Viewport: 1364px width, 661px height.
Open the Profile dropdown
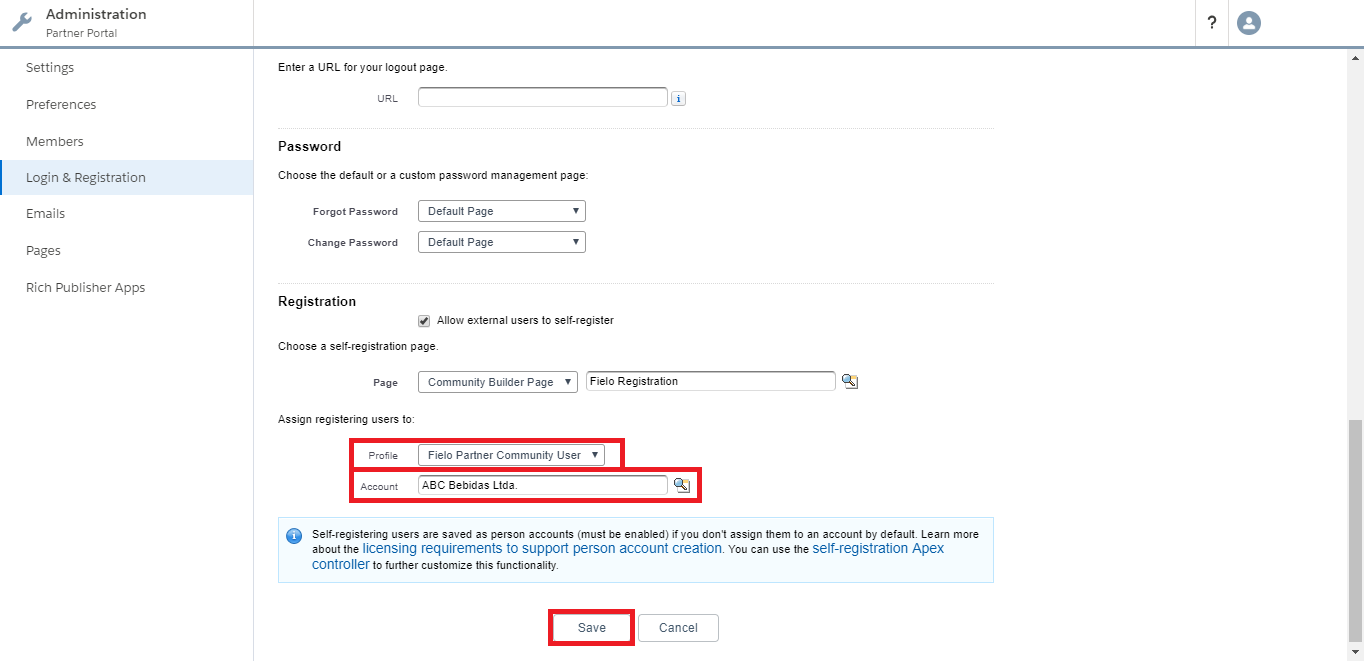(x=511, y=455)
